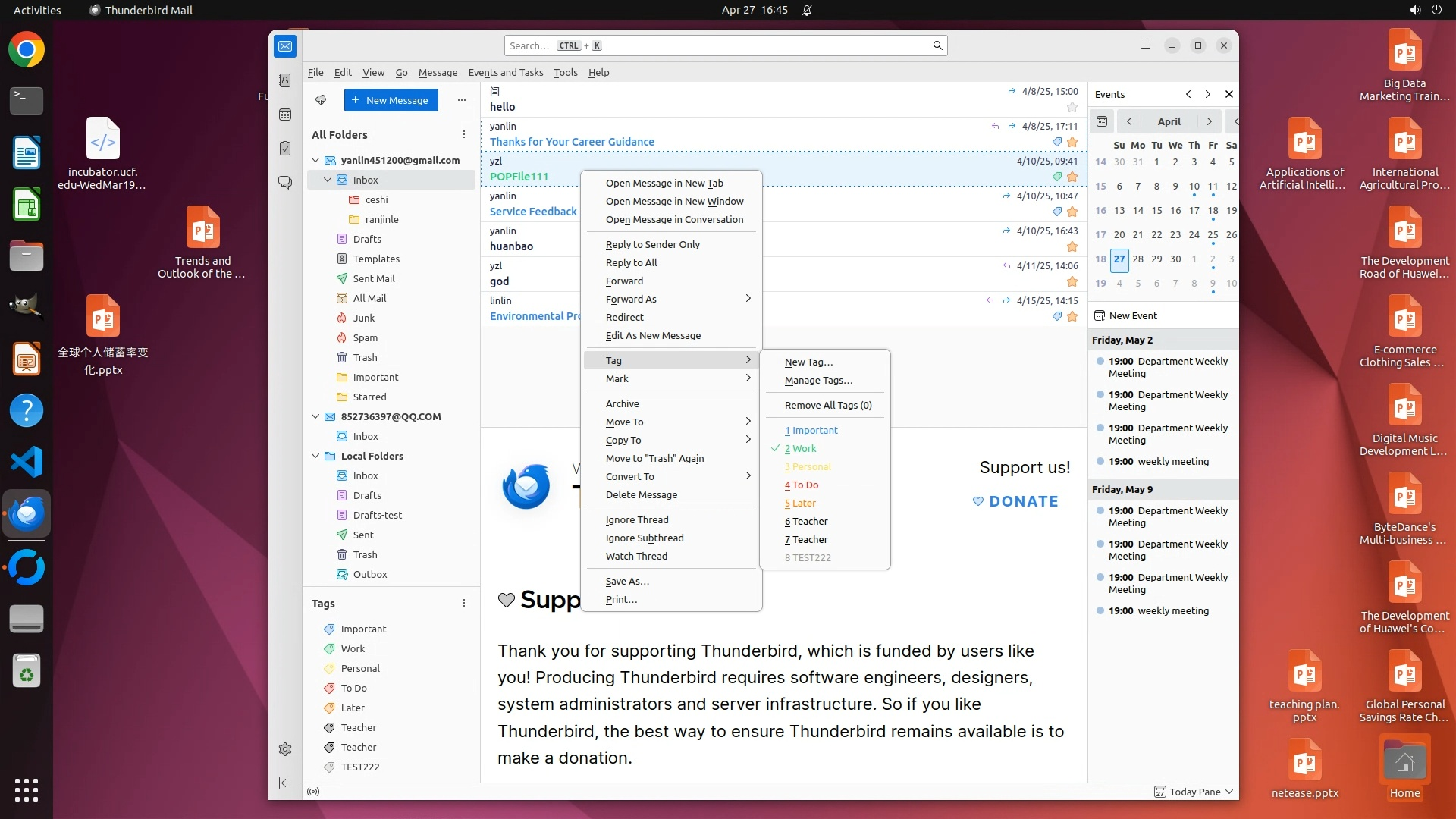The height and width of the screenshot is (819, 1456).
Task: Open the Calendar space icon
Action: pos(285,115)
